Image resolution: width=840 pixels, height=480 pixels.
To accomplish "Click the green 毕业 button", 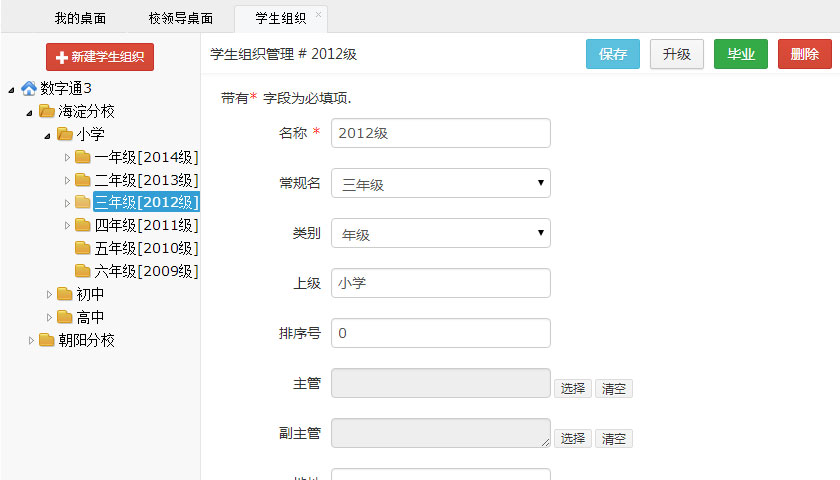I will 740,54.
